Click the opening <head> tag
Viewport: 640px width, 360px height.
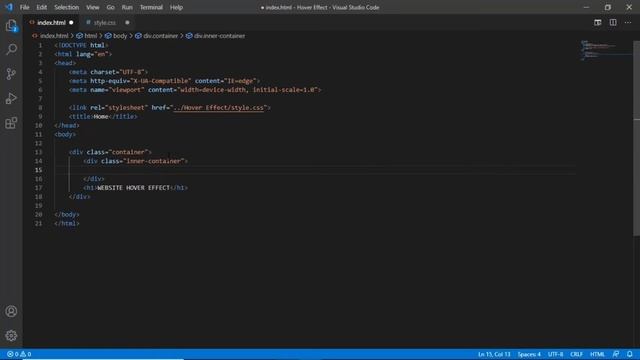(65, 63)
